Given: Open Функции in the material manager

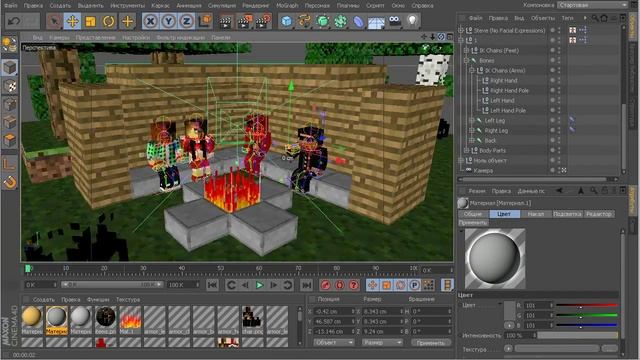Looking at the screenshot, I should click(x=98, y=299).
